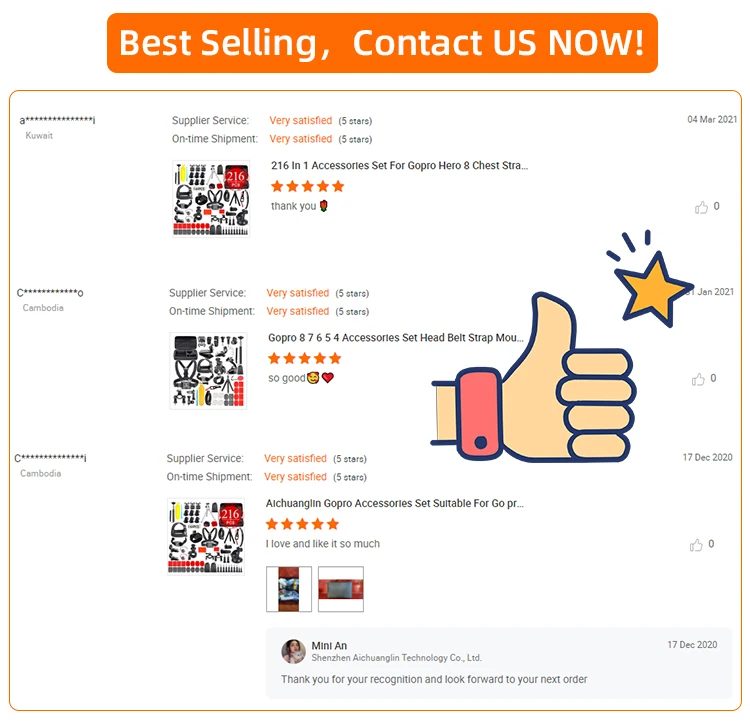Click the thumbs-up icon on the Kuwait review
Image resolution: width=750 pixels, height=721 pixels.
[701, 207]
